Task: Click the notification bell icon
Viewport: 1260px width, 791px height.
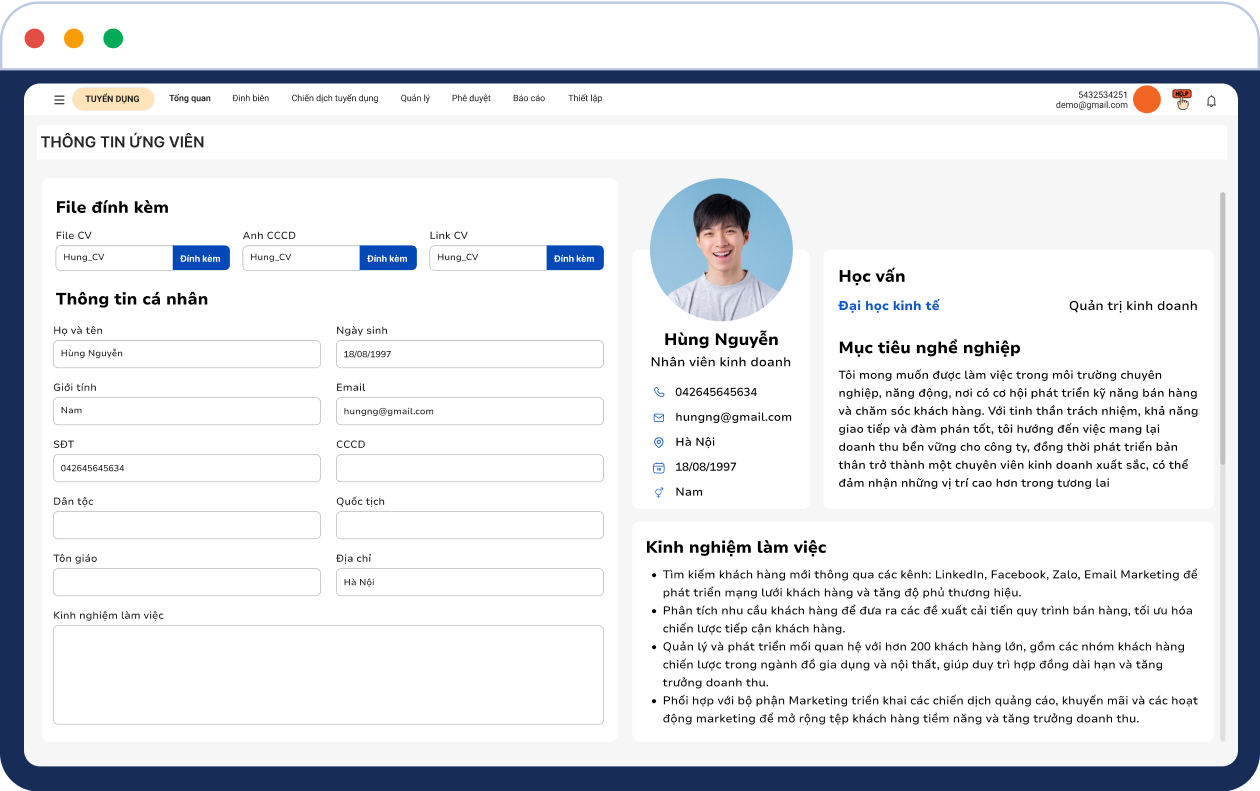Action: pos(1211,100)
